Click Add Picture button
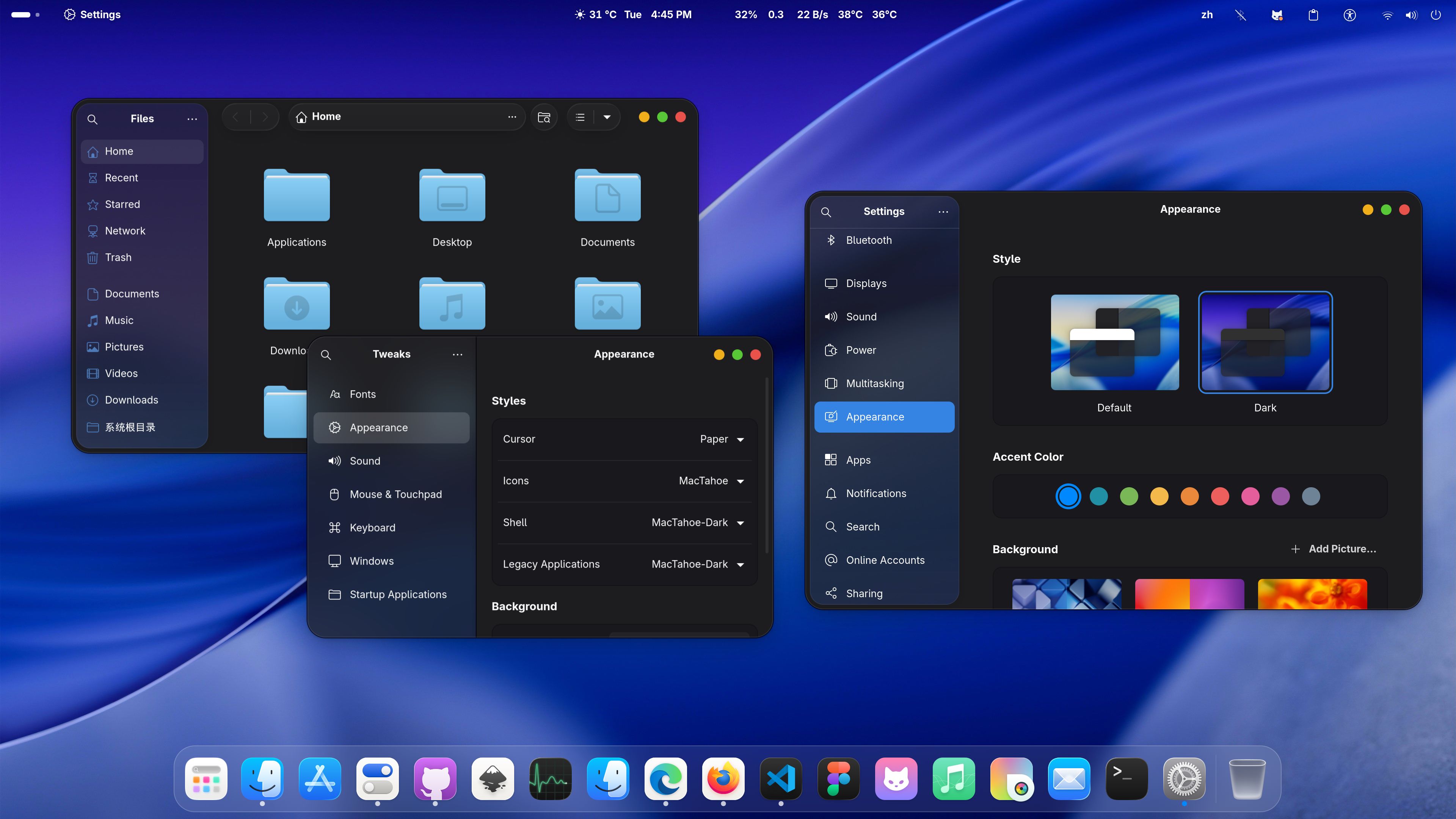 click(1334, 549)
